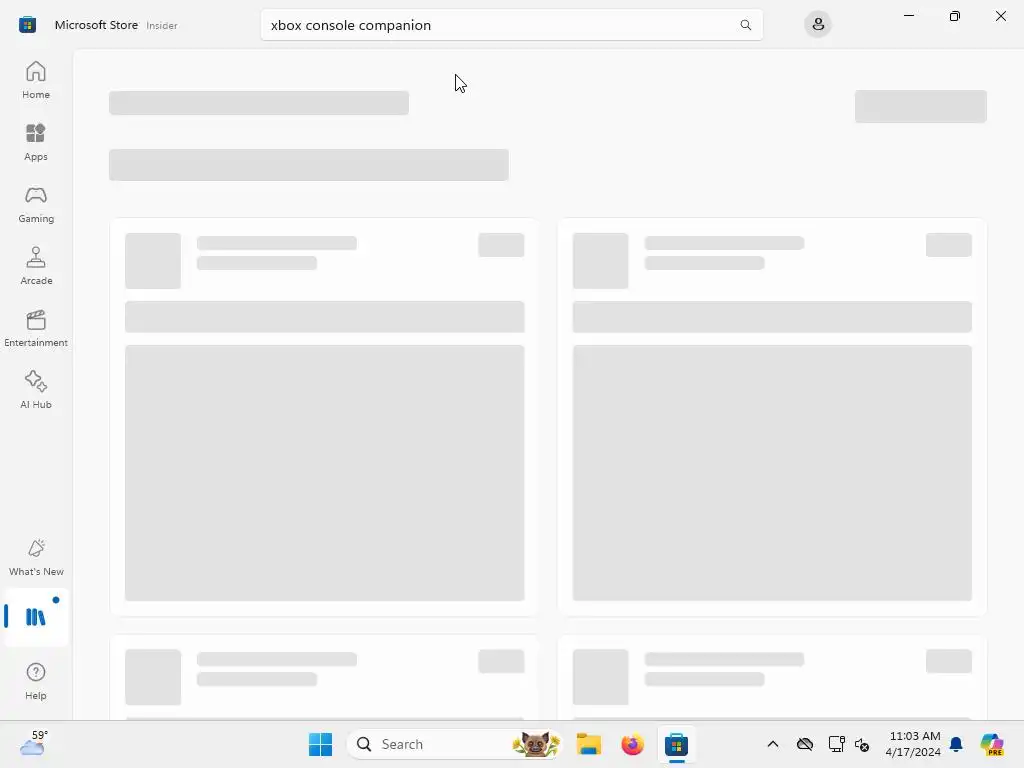
Task: Click the Microsoft Store title text
Action: pyautogui.click(x=96, y=25)
